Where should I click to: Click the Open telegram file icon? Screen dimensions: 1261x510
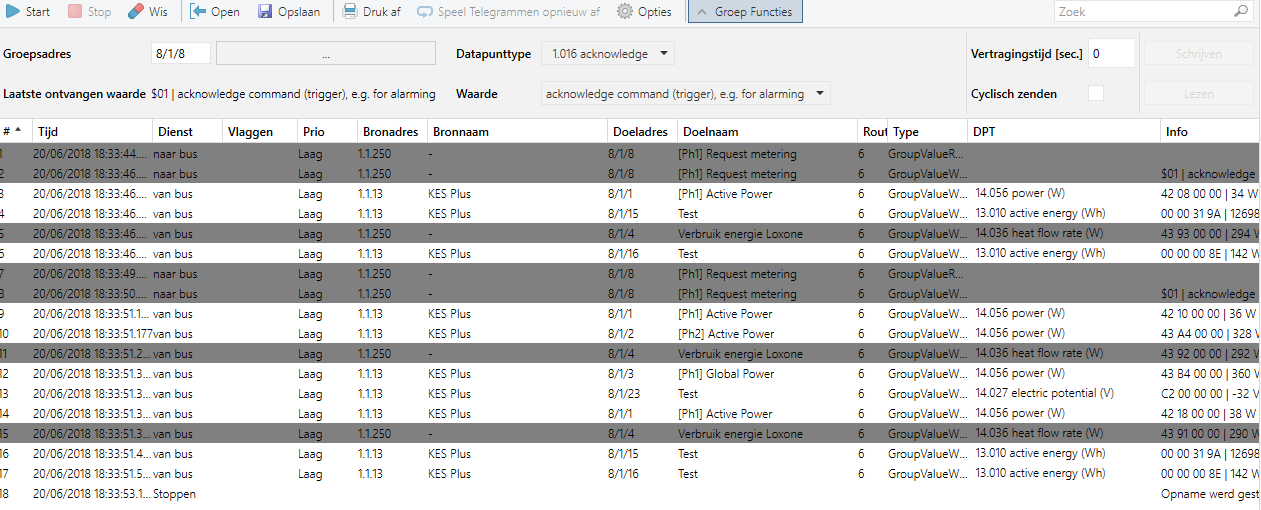pyautogui.click(x=198, y=12)
